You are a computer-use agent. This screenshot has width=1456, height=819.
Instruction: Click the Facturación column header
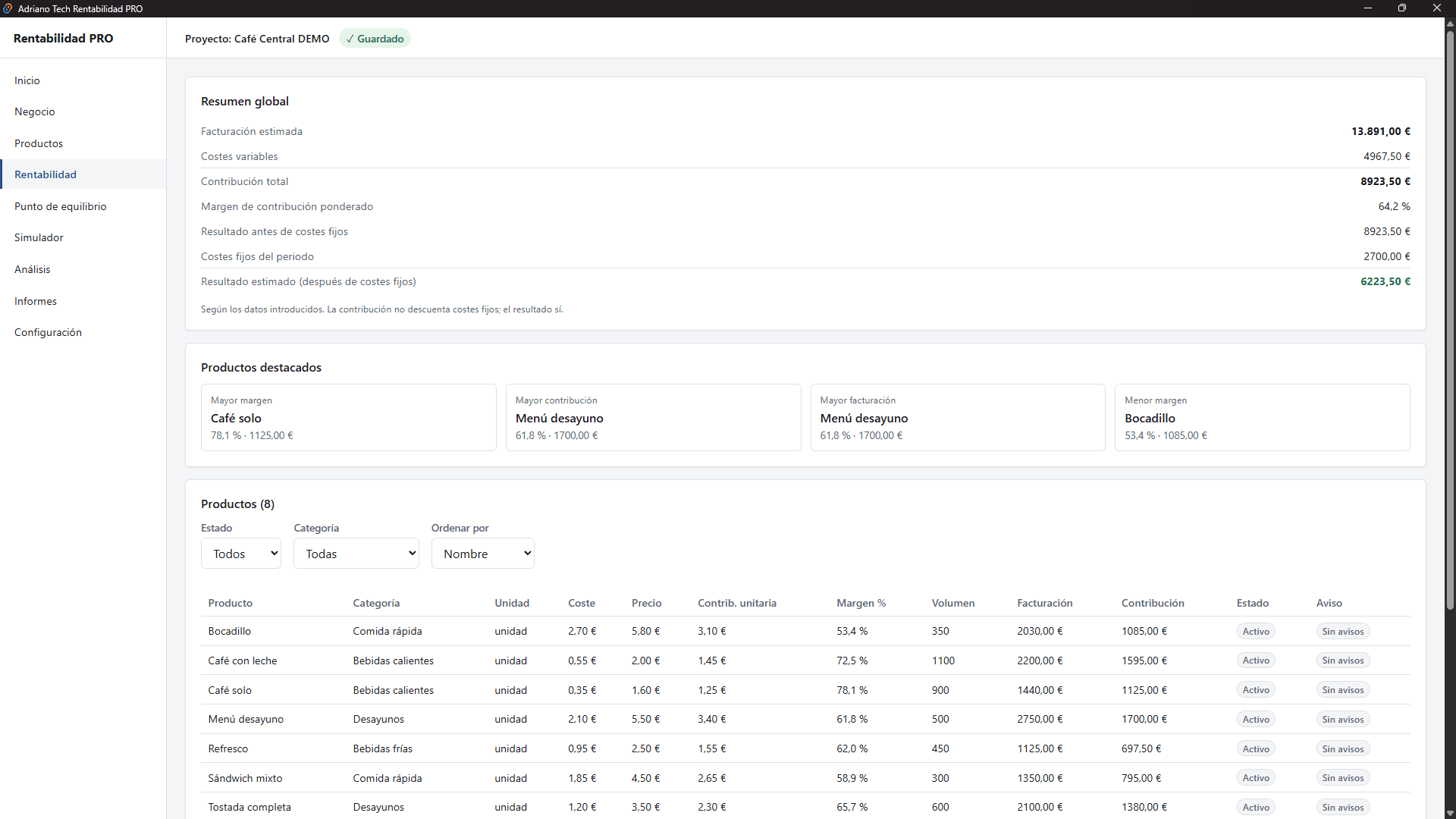point(1044,603)
